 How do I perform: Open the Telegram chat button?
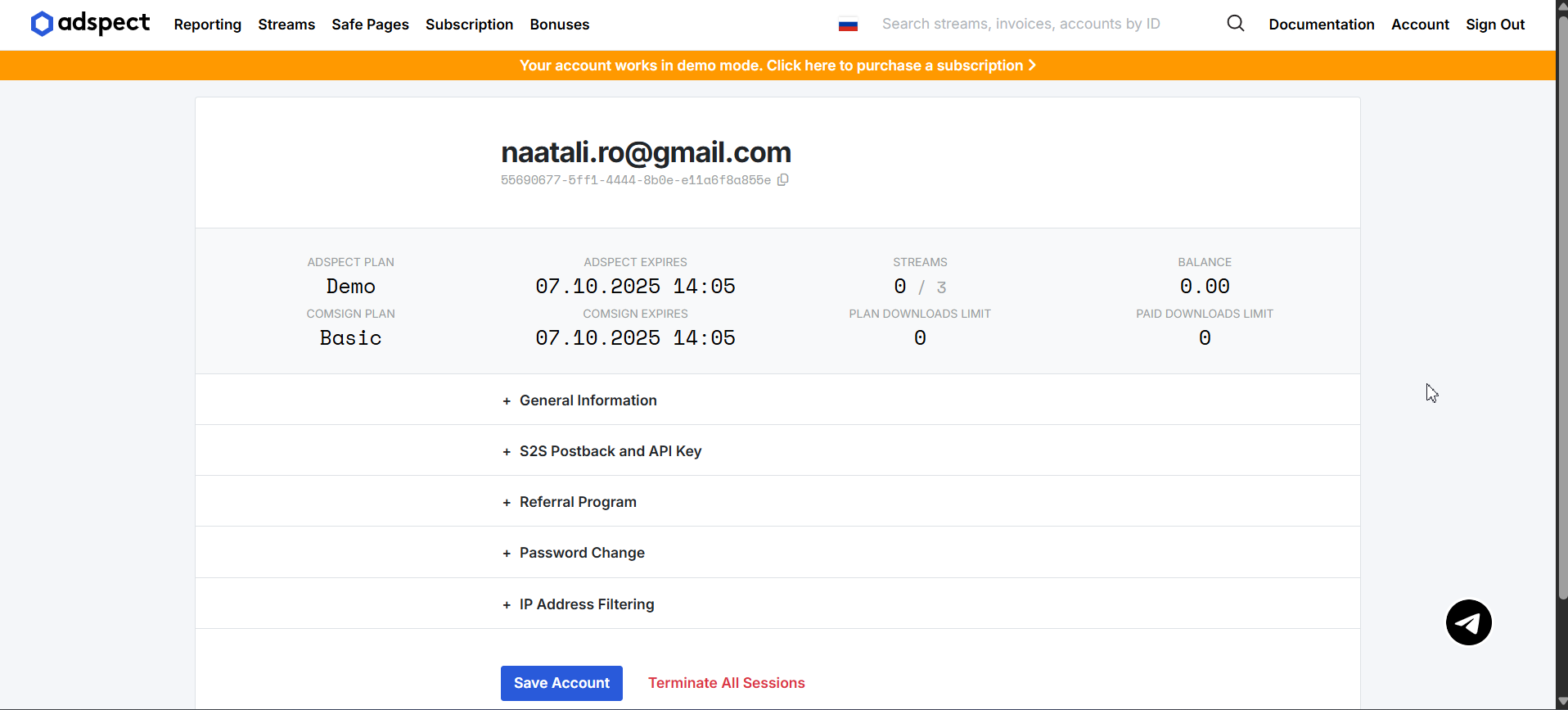click(x=1468, y=622)
